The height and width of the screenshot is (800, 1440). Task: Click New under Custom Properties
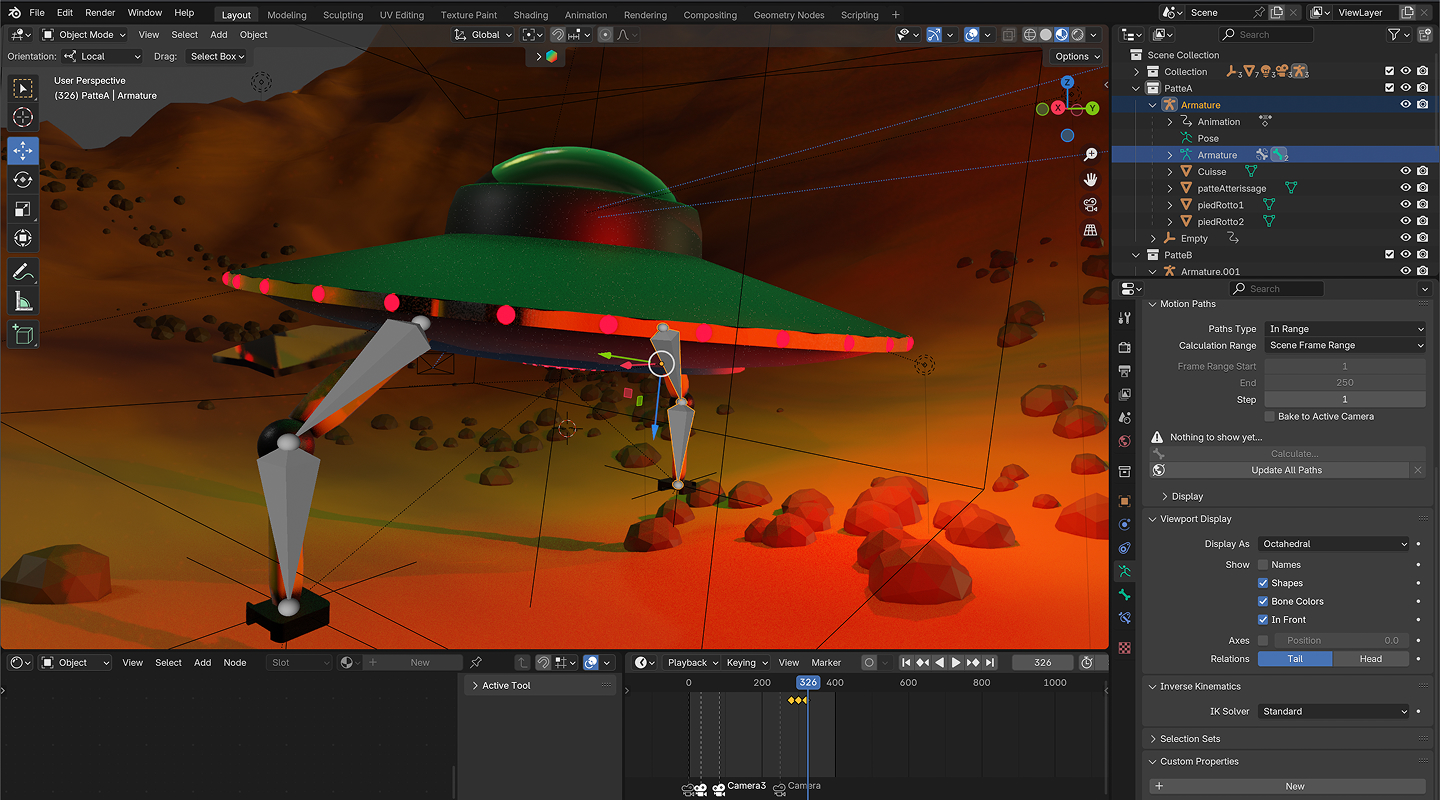pyautogui.click(x=1287, y=786)
